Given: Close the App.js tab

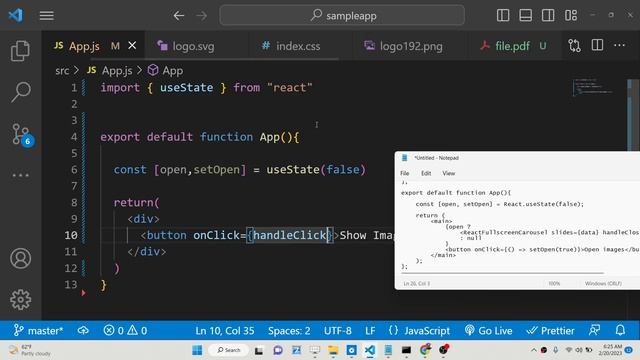Looking at the screenshot, I should click(x=132, y=46).
